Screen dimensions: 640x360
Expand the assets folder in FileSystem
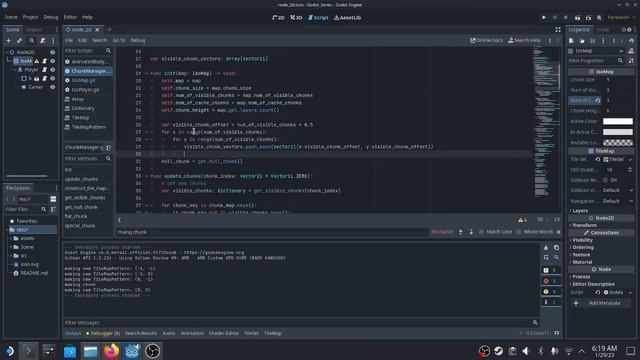(x=11, y=238)
